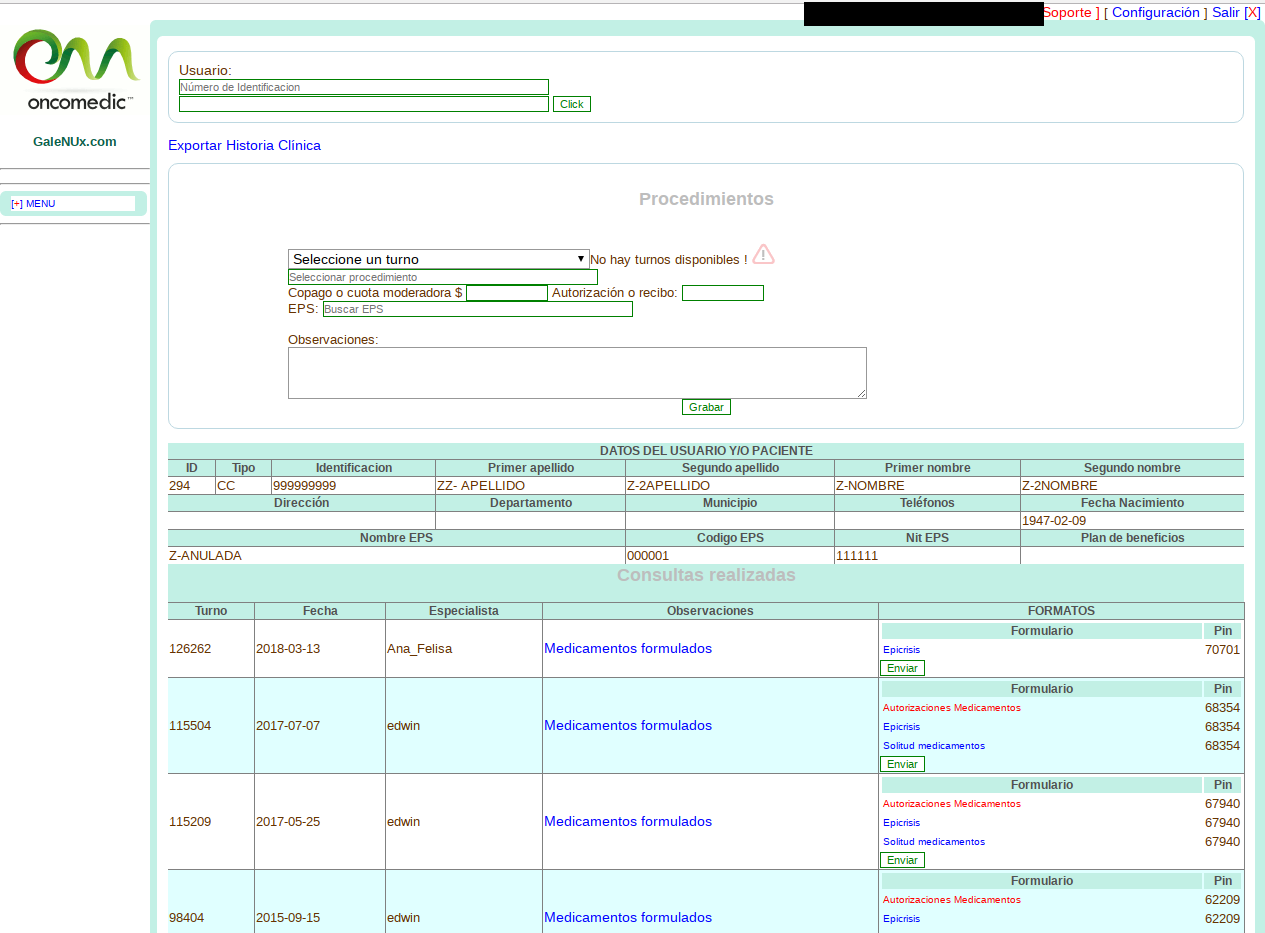Click the Seleccionar procedimiento field
The height and width of the screenshot is (933, 1265).
(x=442, y=277)
